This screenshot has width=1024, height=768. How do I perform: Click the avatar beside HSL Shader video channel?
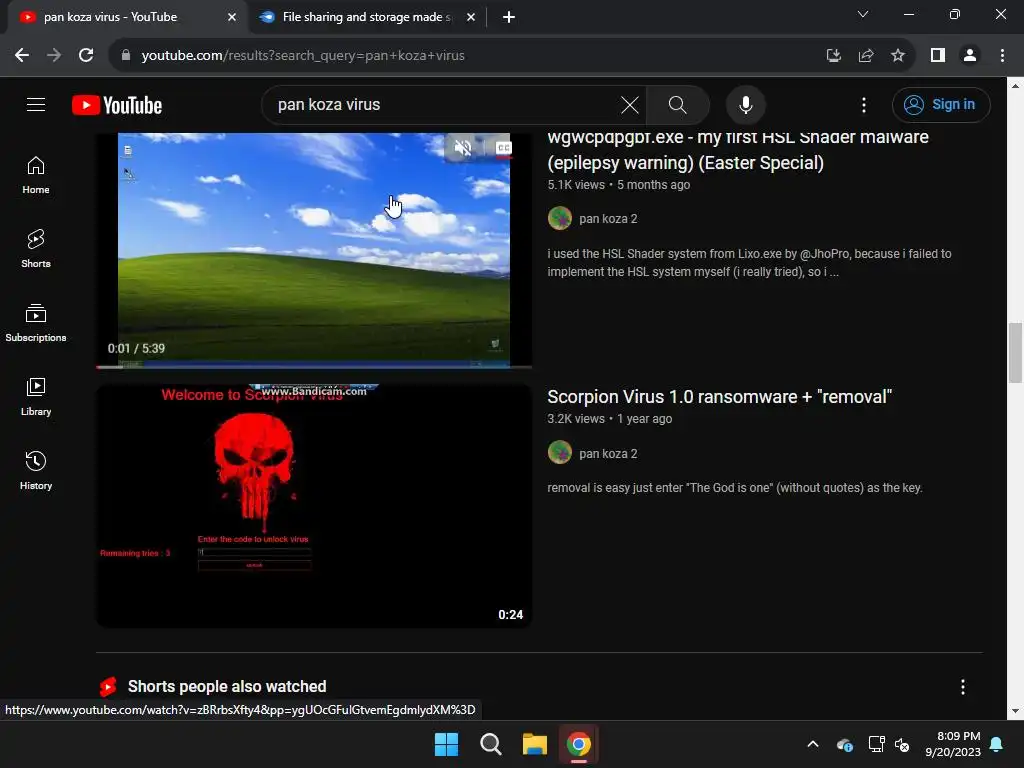[560, 218]
